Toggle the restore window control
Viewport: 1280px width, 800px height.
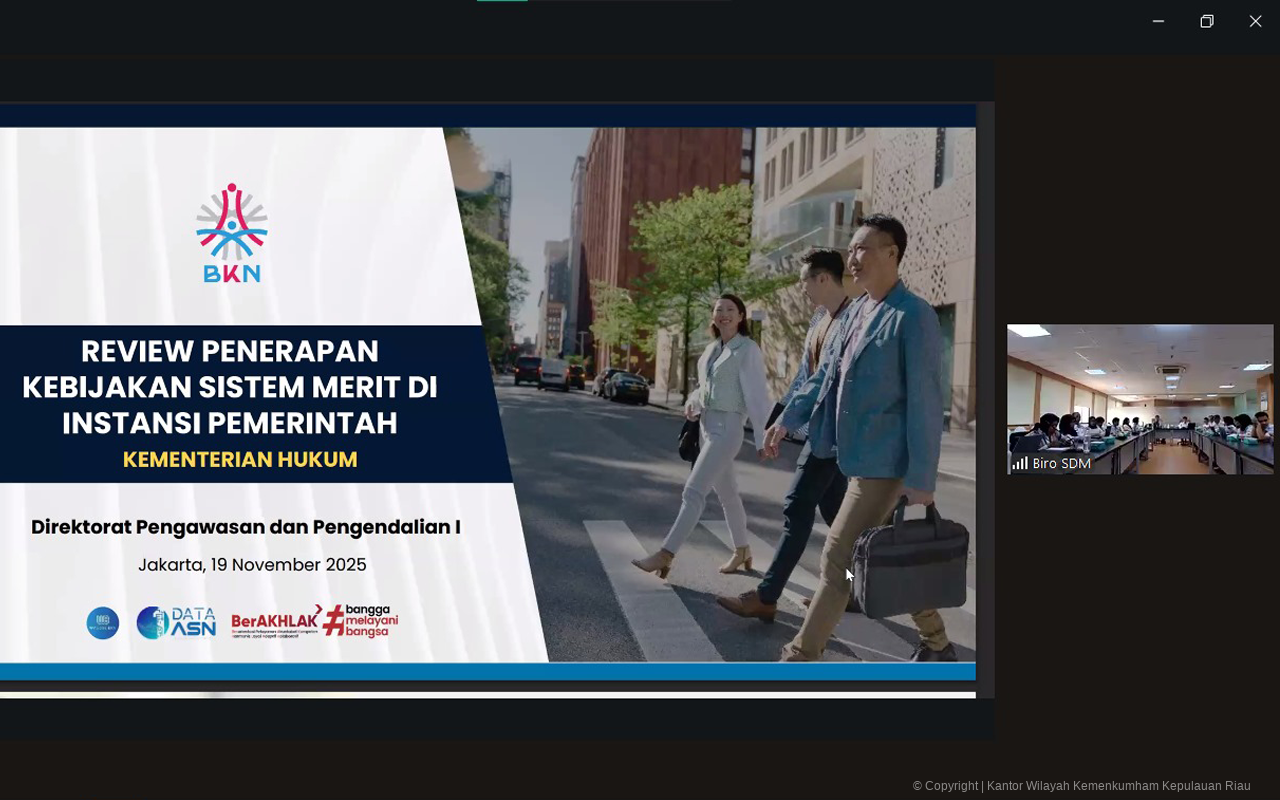click(1206, 20)
